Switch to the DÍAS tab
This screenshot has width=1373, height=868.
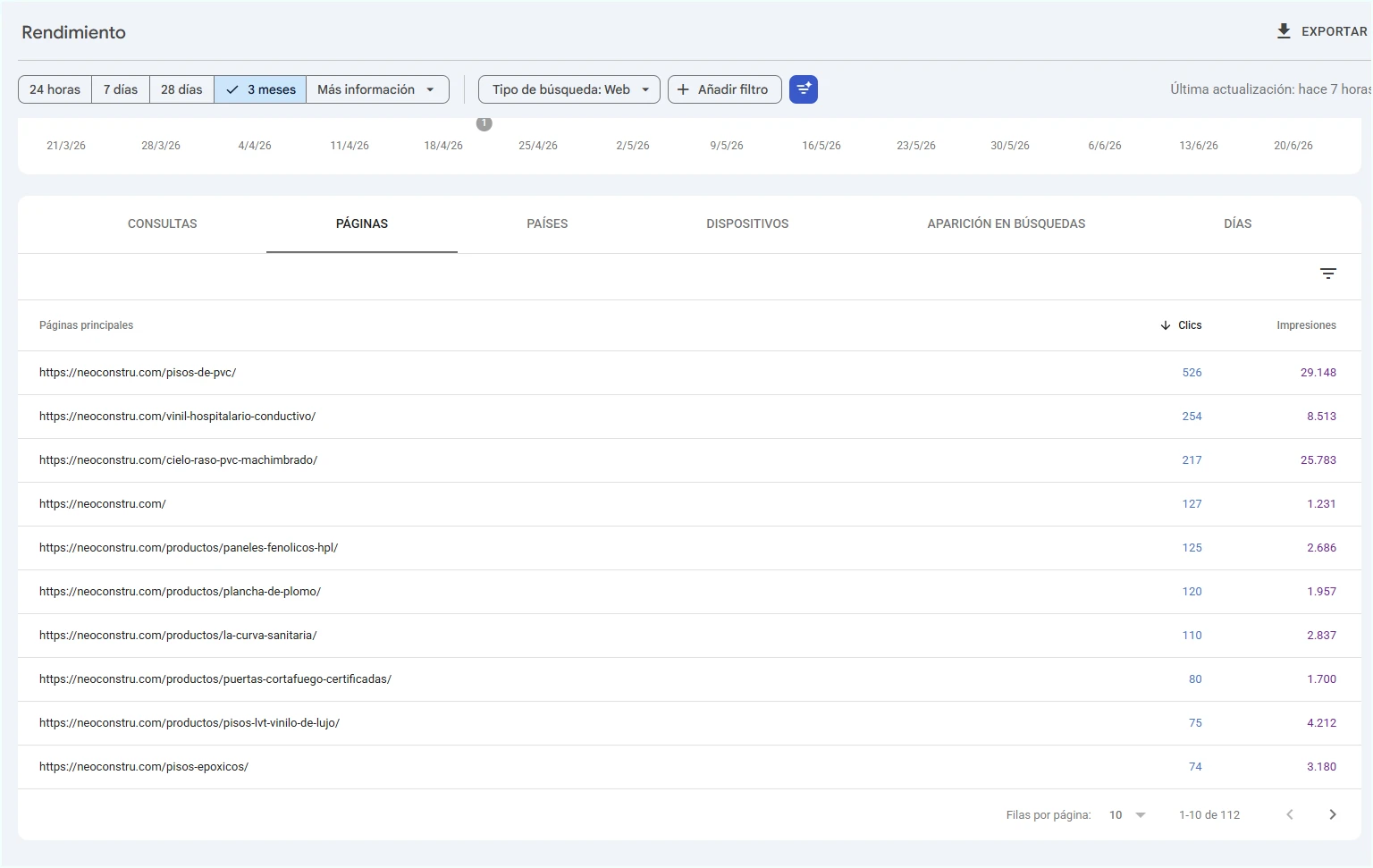click(1238, 223)
